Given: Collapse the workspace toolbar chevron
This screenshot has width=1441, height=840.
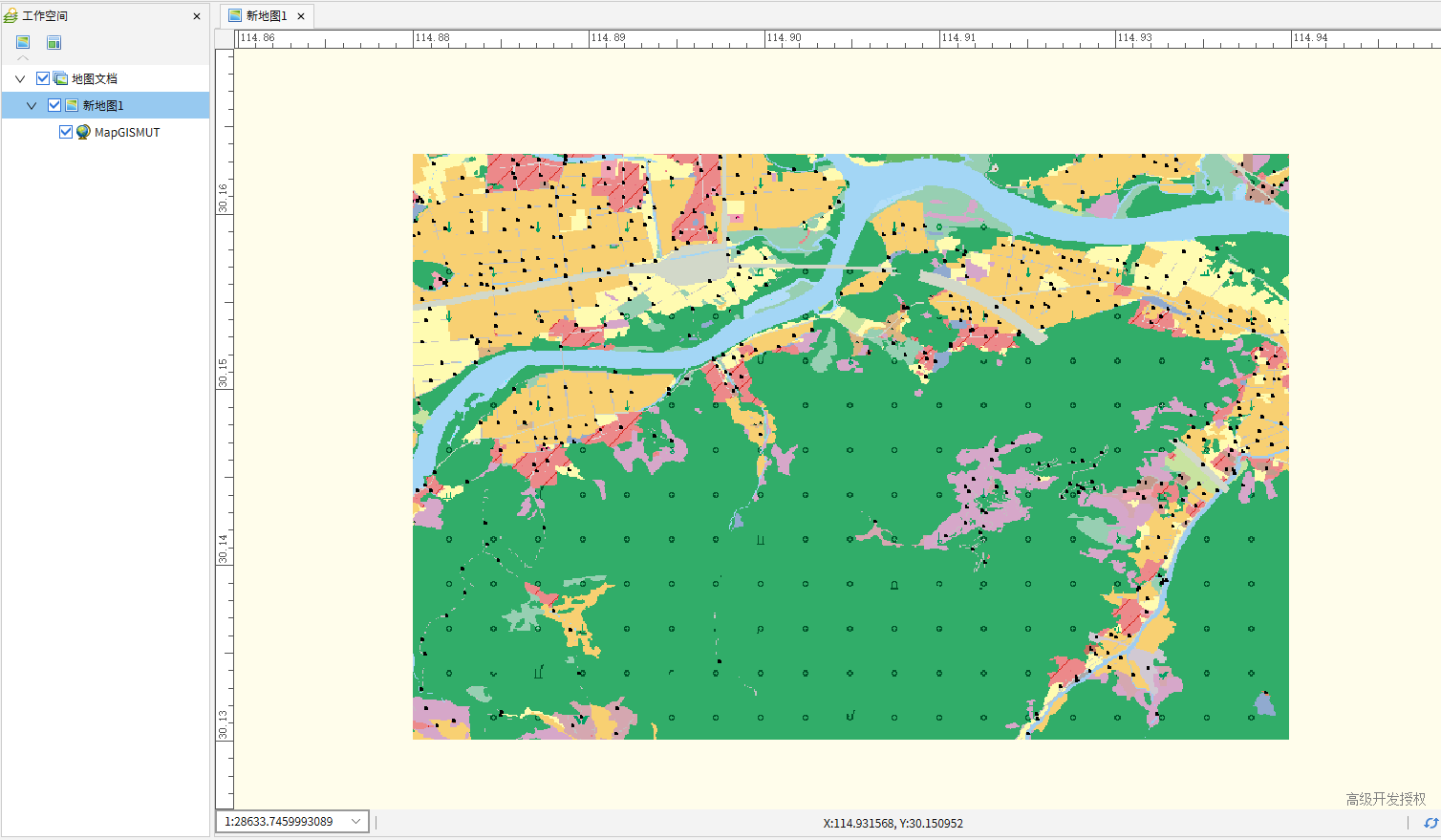Looking at the screenshot, I should point(23,58).
